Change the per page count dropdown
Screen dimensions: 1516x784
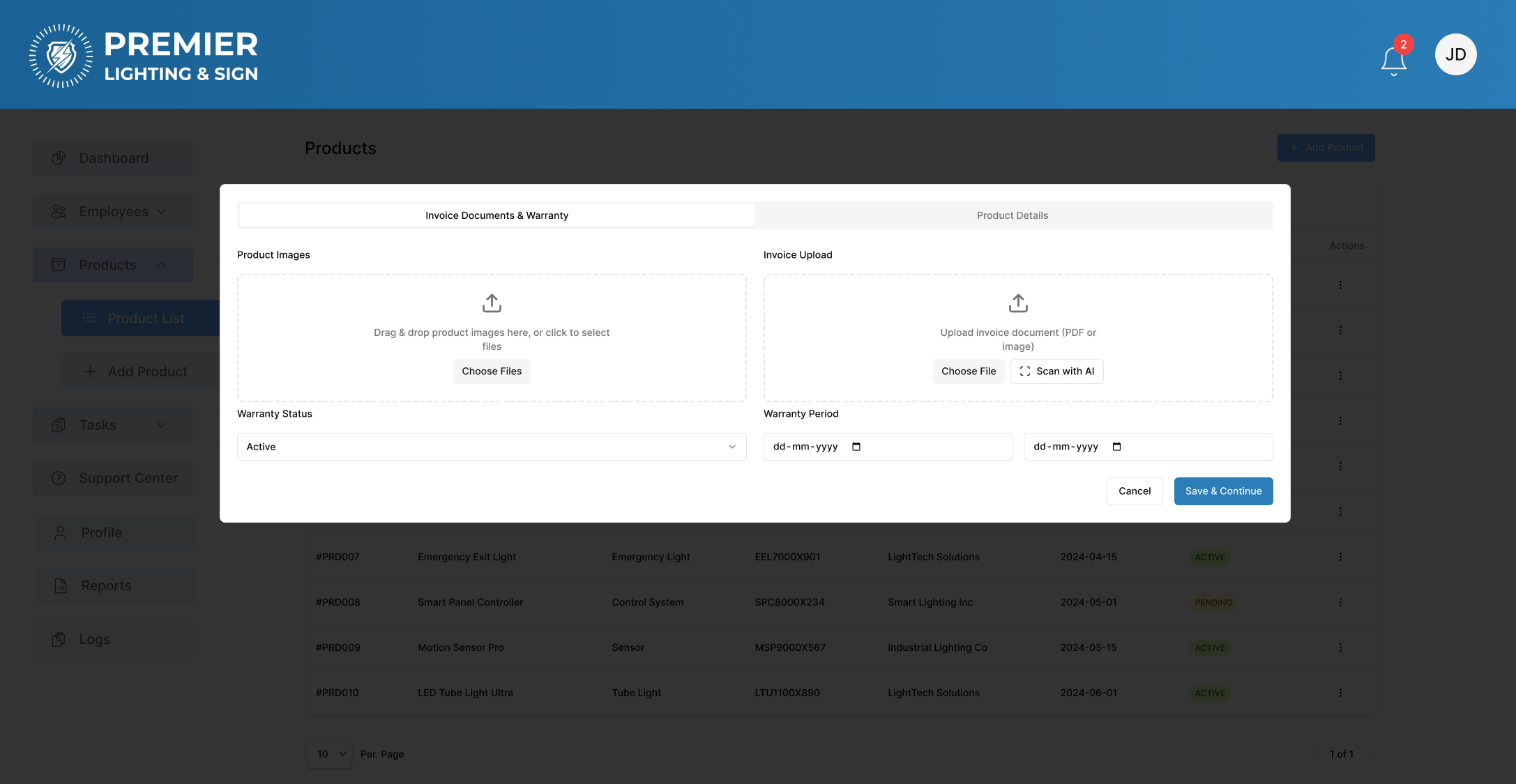329,754
